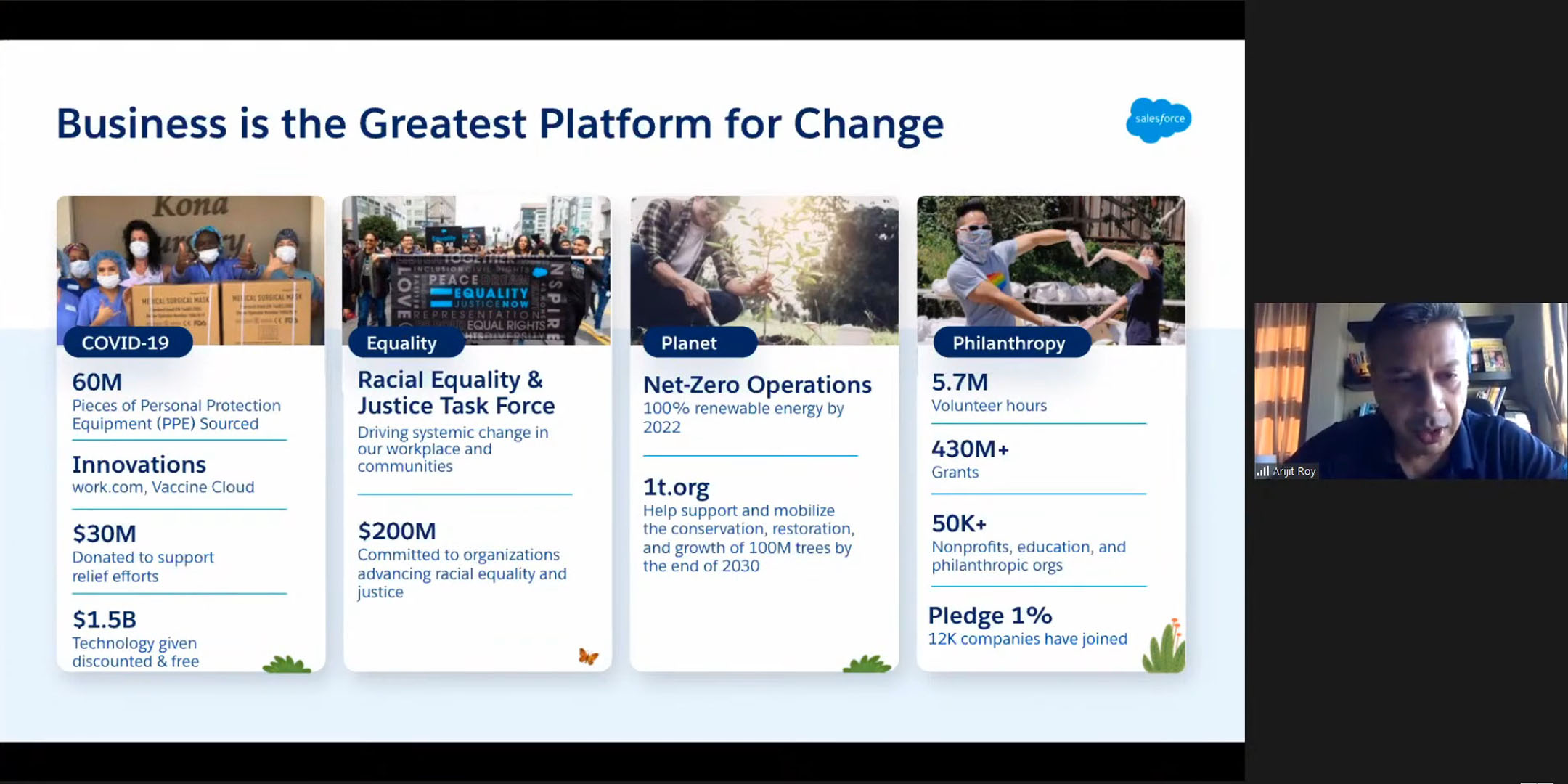Image resolution: width=1568 pixels, height=784 pixels.
Task: Click the orange butterfly on Equality card
Action: pyautogui.click(x=588, y=656)
